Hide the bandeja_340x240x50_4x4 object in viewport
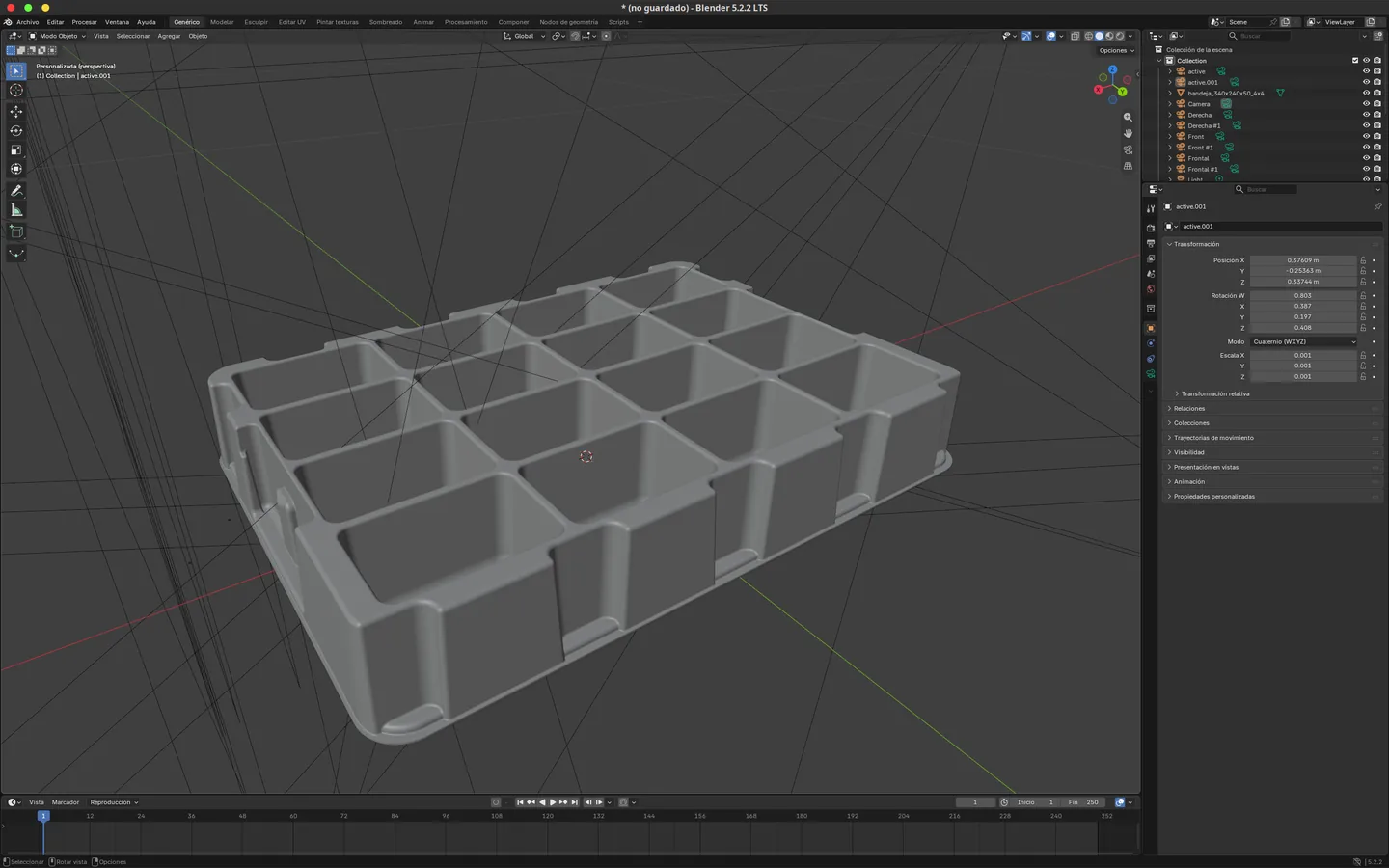The image size is (1389, 868). [1366, 94]
